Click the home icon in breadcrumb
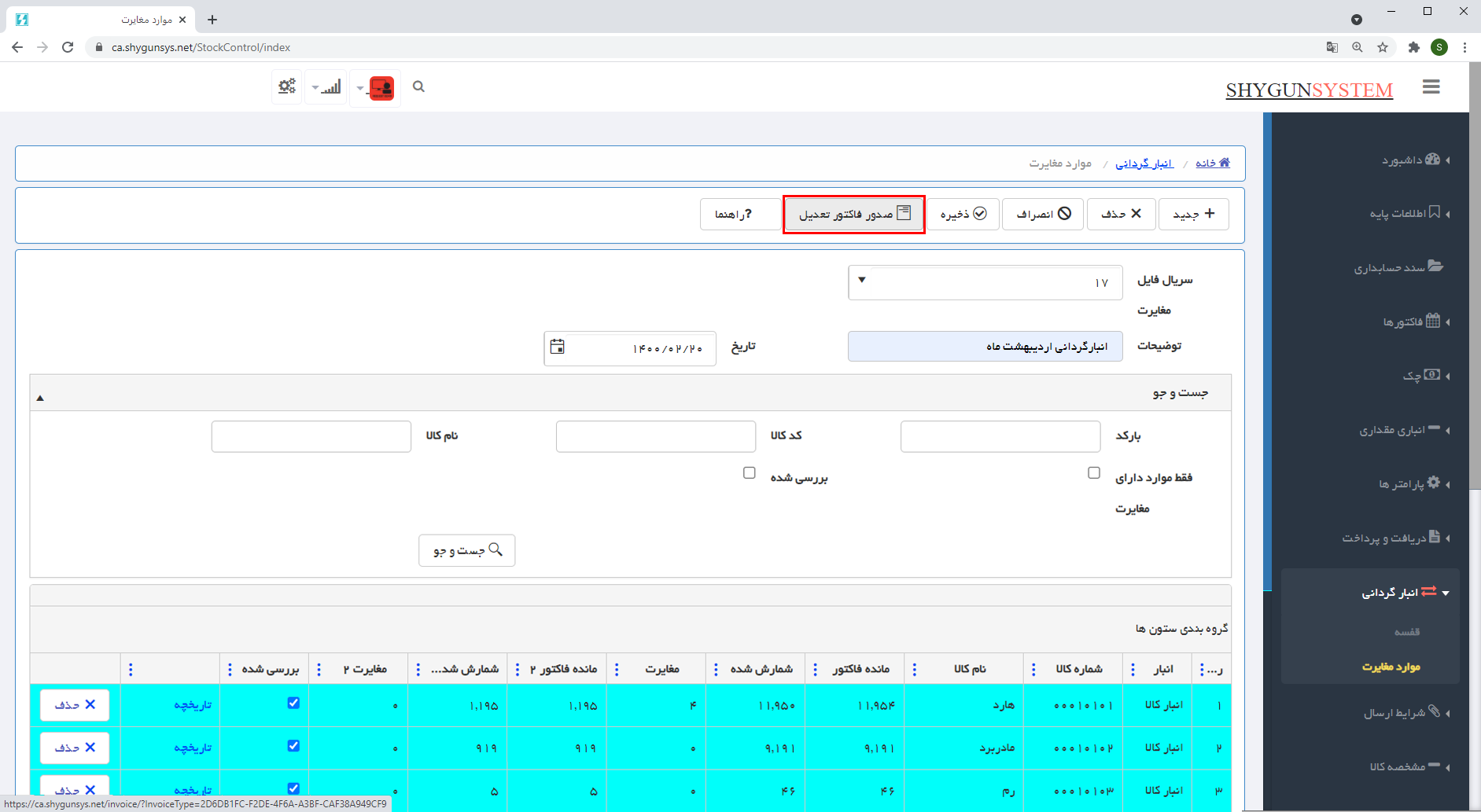Image resolution: width=1481 pixels, height=812 pixels. [x=1223, y=163]
